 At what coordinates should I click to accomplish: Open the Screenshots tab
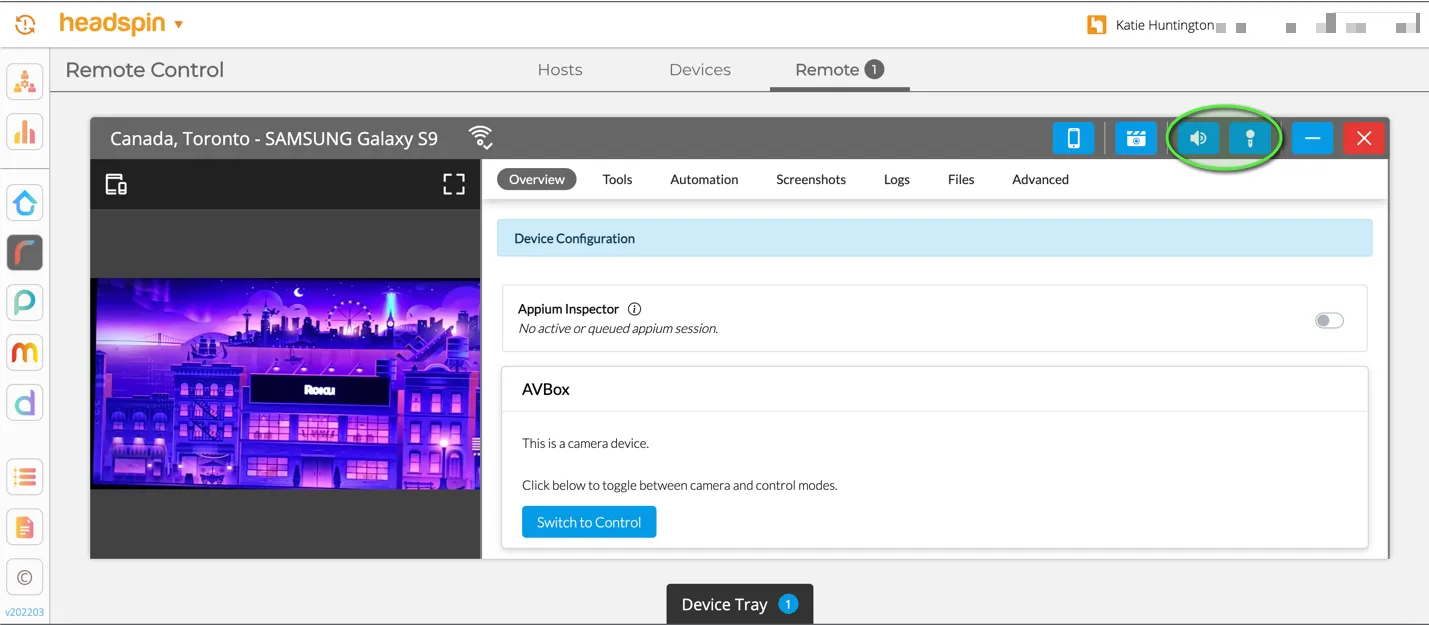[811, 179]
